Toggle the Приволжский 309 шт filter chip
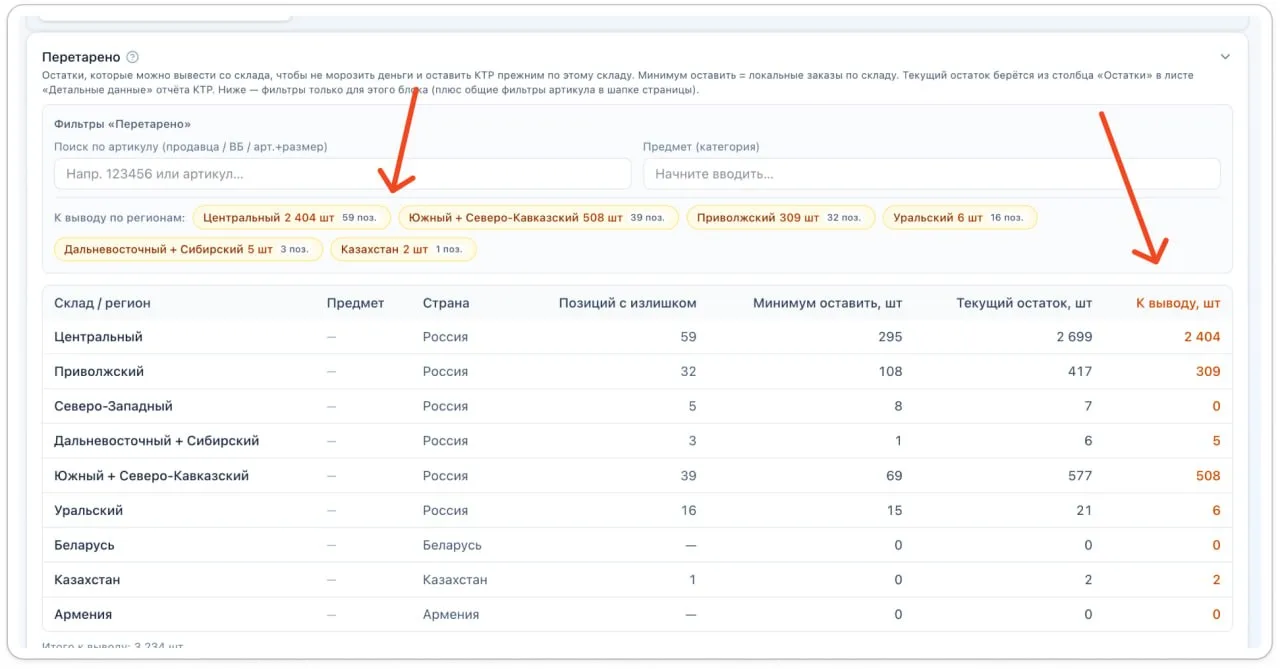The height and width of the screenshot is (669, 1280). click(780, 217)
